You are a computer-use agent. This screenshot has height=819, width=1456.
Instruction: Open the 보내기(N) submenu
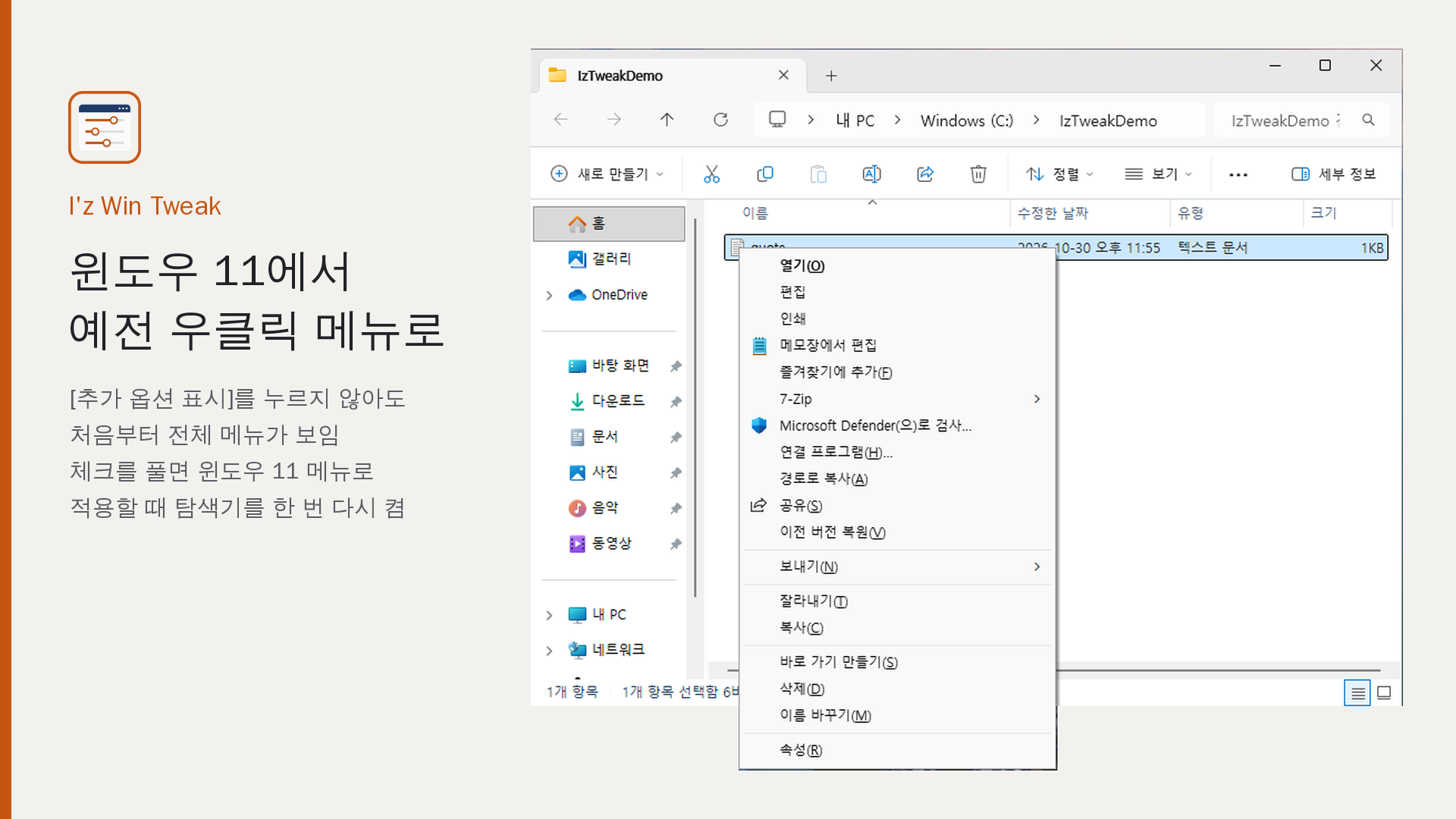(x=897, y=566)
